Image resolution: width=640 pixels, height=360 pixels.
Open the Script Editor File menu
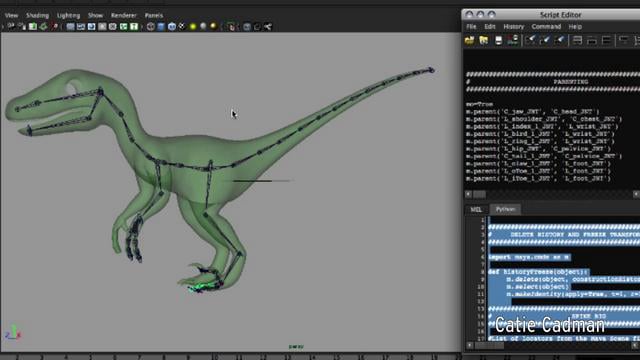tap(471, 27)
